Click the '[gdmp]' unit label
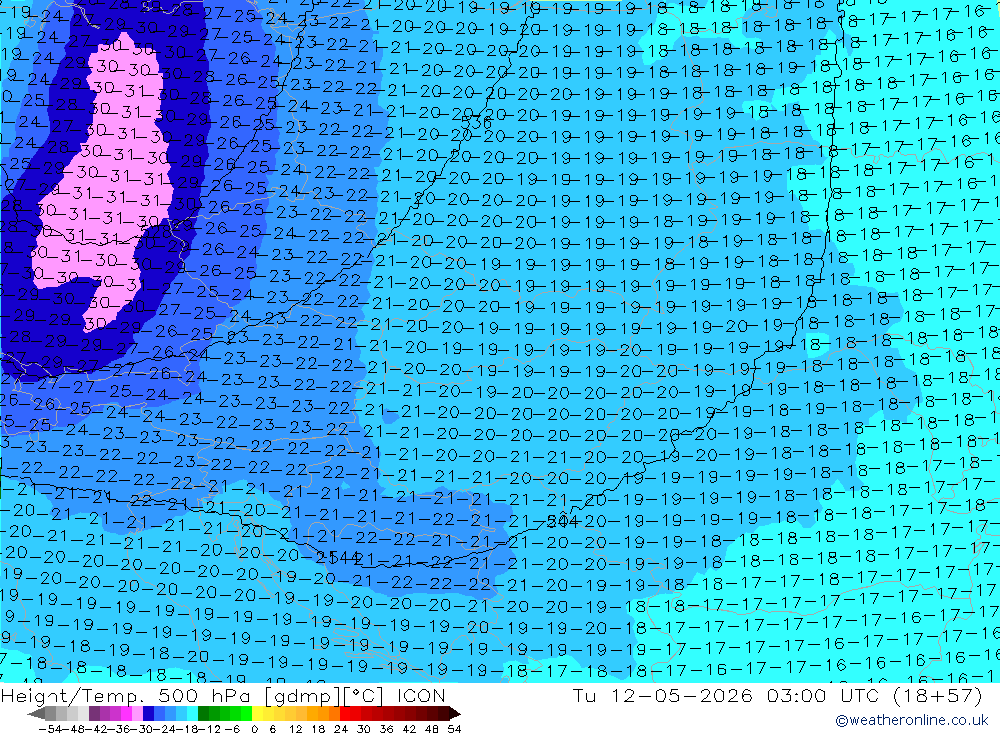 (x=303, y=696)
